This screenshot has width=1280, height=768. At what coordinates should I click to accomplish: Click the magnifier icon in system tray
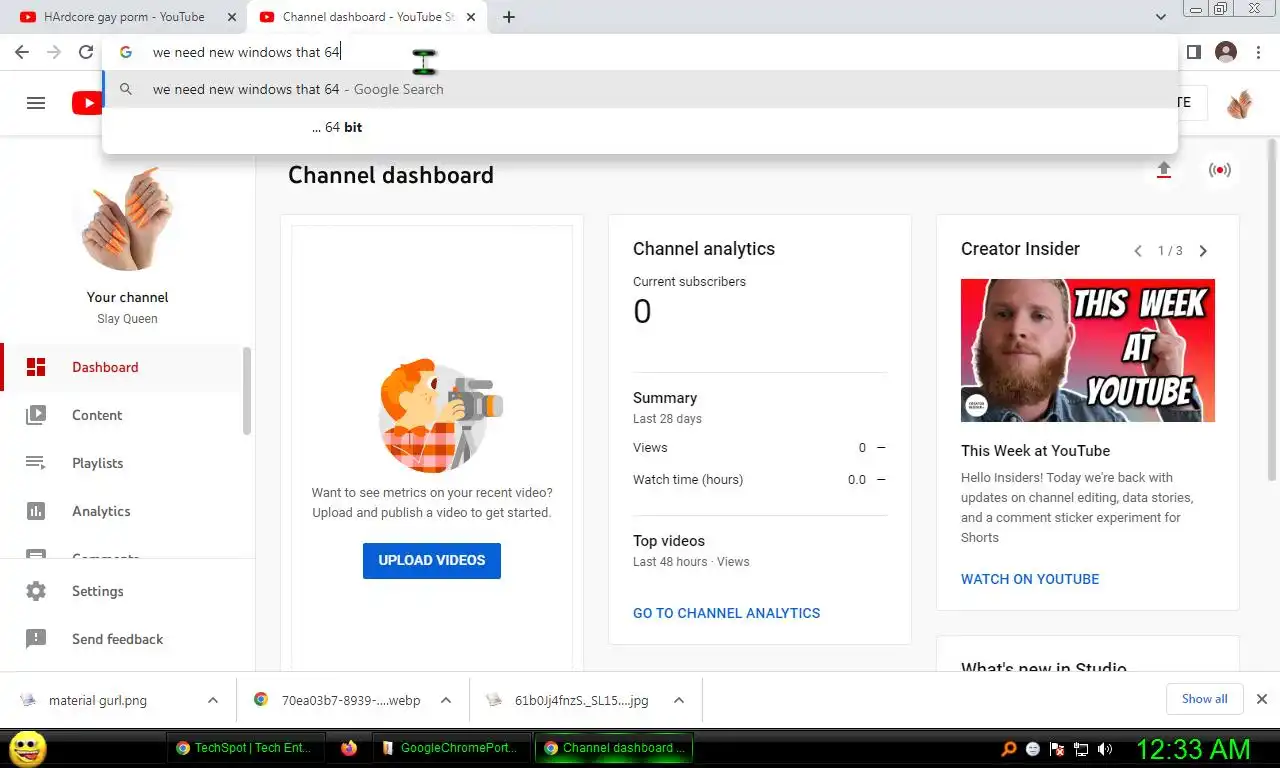coord(1009,749)
